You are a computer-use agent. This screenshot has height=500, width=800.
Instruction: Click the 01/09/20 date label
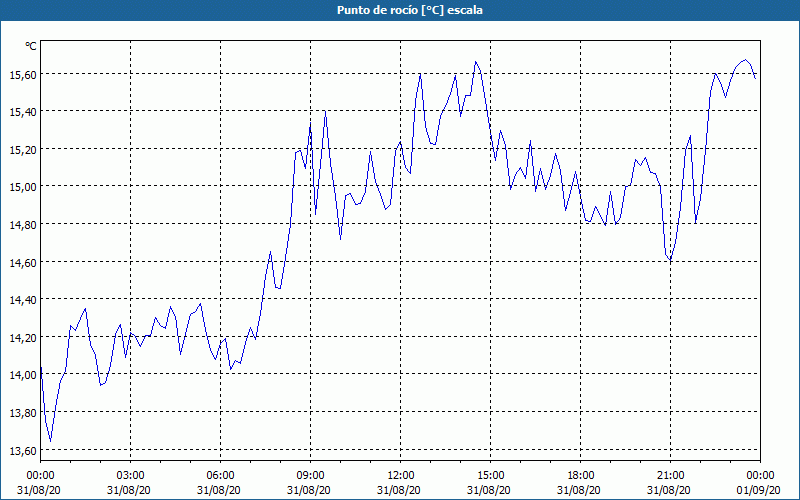click(x=759, y=490)
